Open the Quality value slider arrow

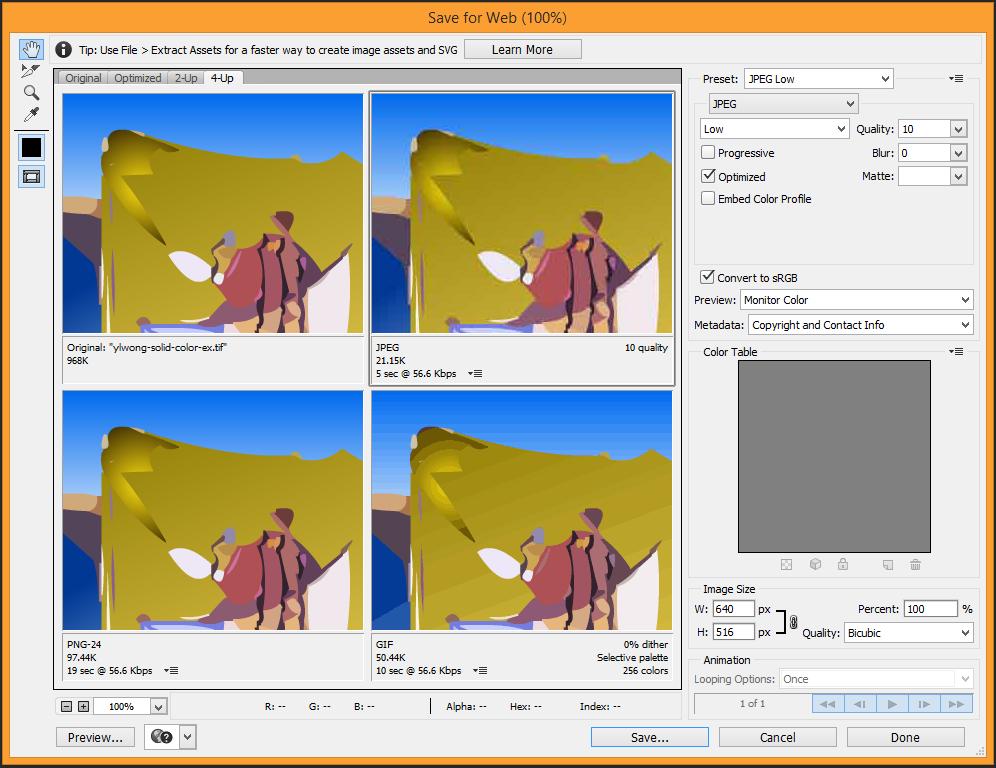[959, 129]
